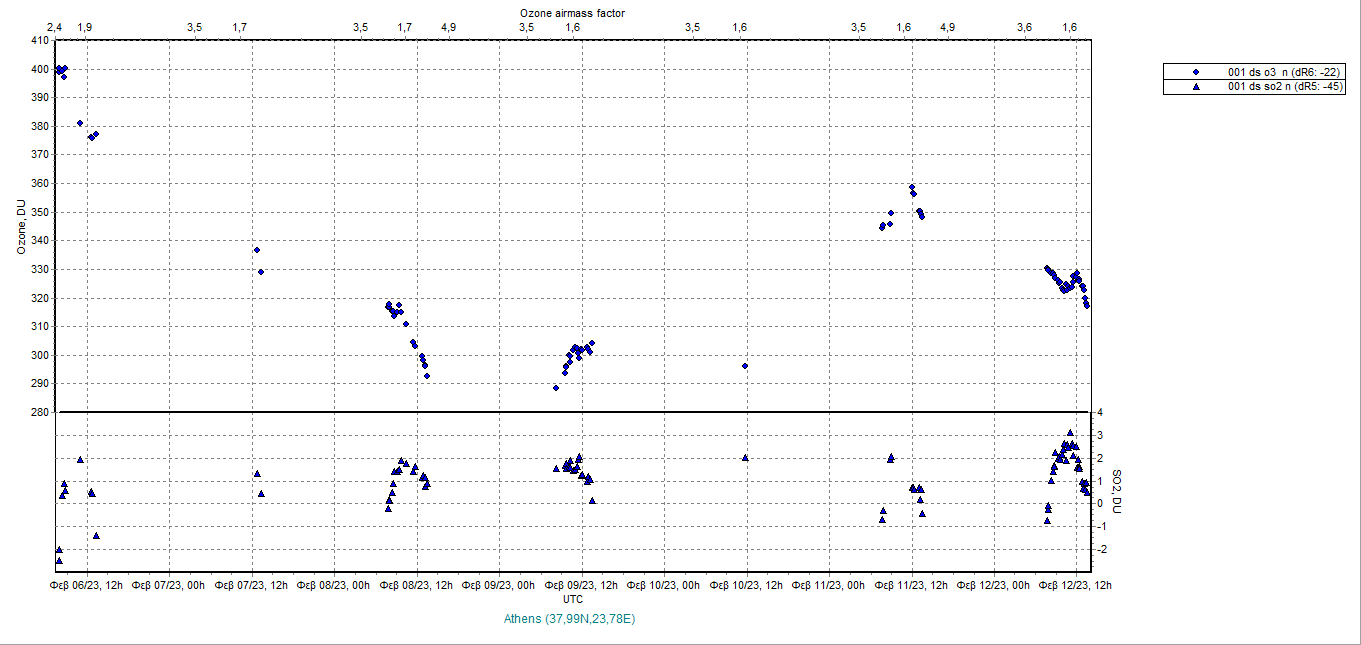The height and width of the screenshot is (645, 1361).
Task: Click the 'Φεβ 12/23, 12h' time axis label
Action: point(1079,585)
